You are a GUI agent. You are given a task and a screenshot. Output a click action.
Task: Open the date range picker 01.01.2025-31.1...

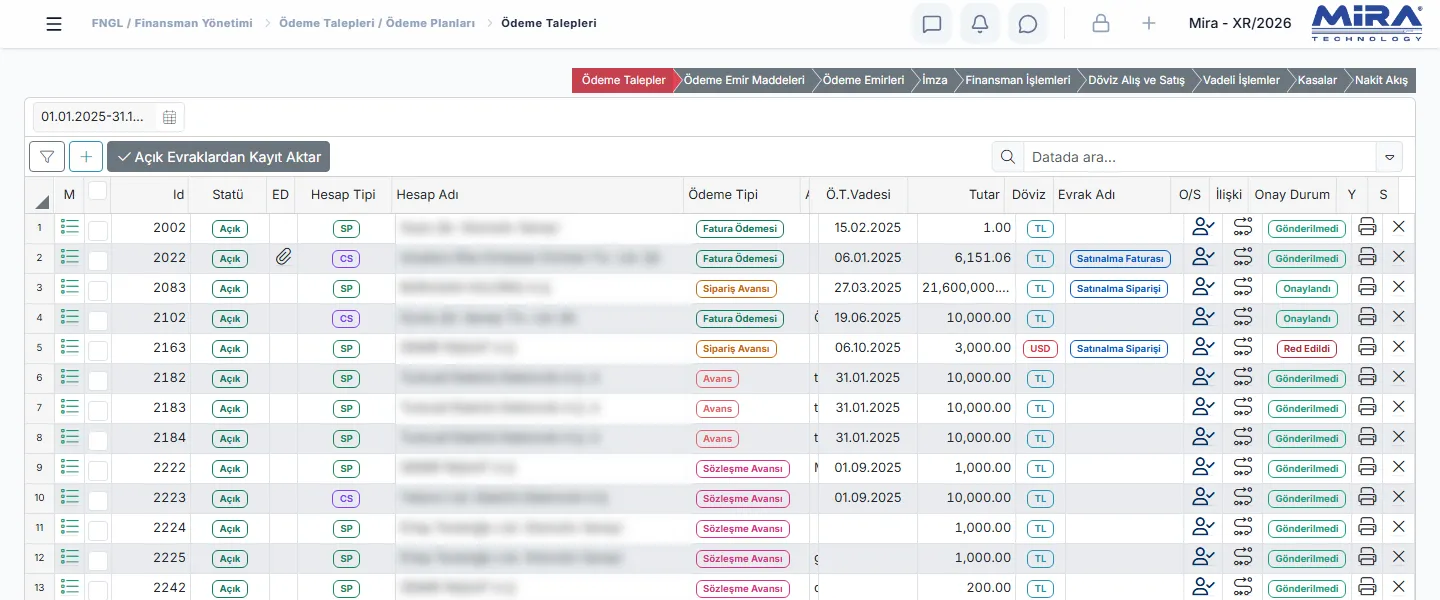[x=109, y=117]
